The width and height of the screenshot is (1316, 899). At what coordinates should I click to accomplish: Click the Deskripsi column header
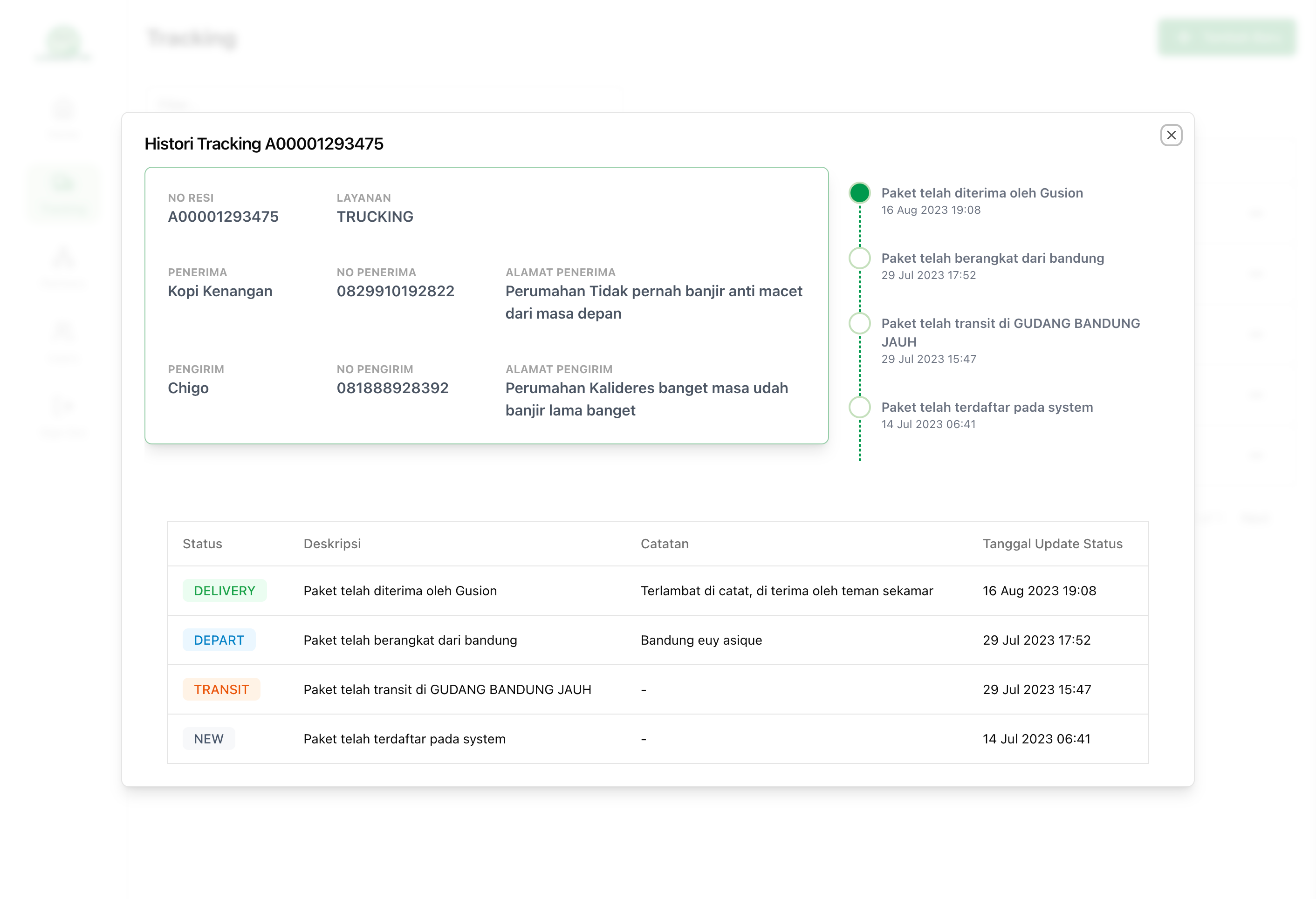click(x=332, y=544)
